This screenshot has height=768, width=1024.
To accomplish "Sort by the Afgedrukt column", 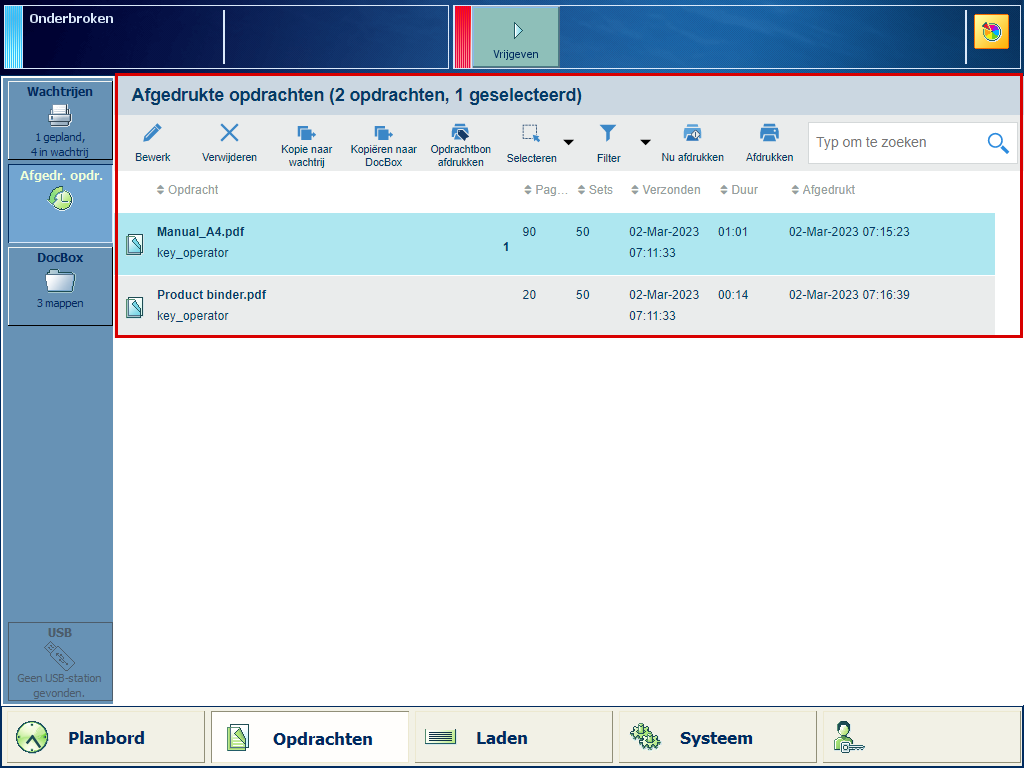I will pyautogui.click(x=823, y=190).
